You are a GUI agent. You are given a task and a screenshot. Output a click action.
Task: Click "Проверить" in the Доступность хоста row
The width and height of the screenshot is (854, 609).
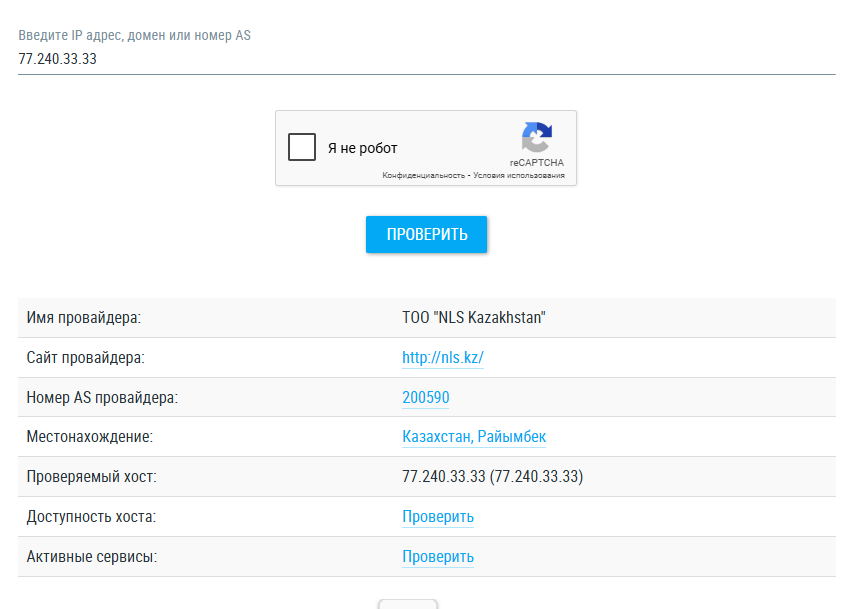pyautogui.click(x=438, y=516)
